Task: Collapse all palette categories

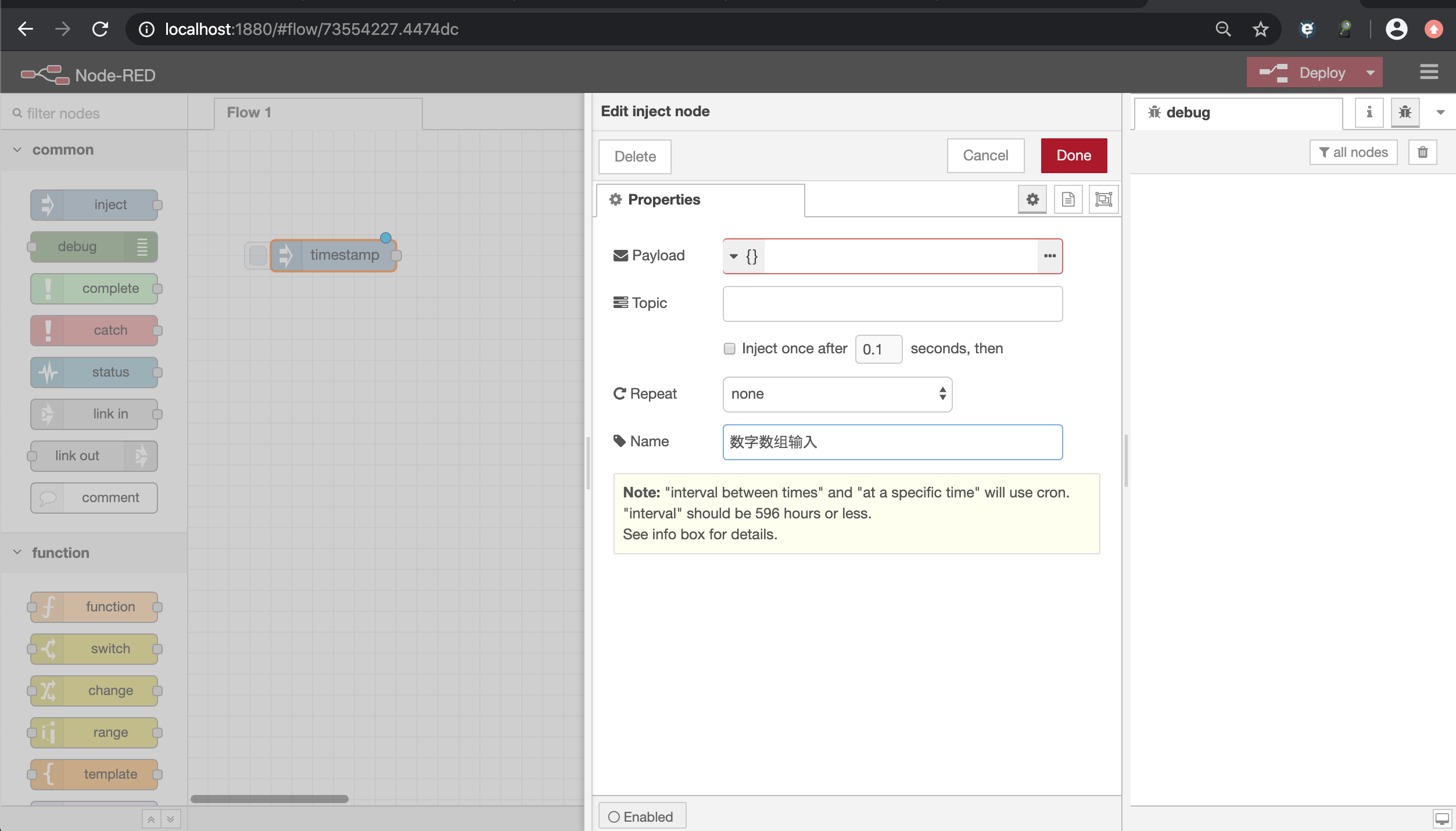Action: [x=151, y=819]
